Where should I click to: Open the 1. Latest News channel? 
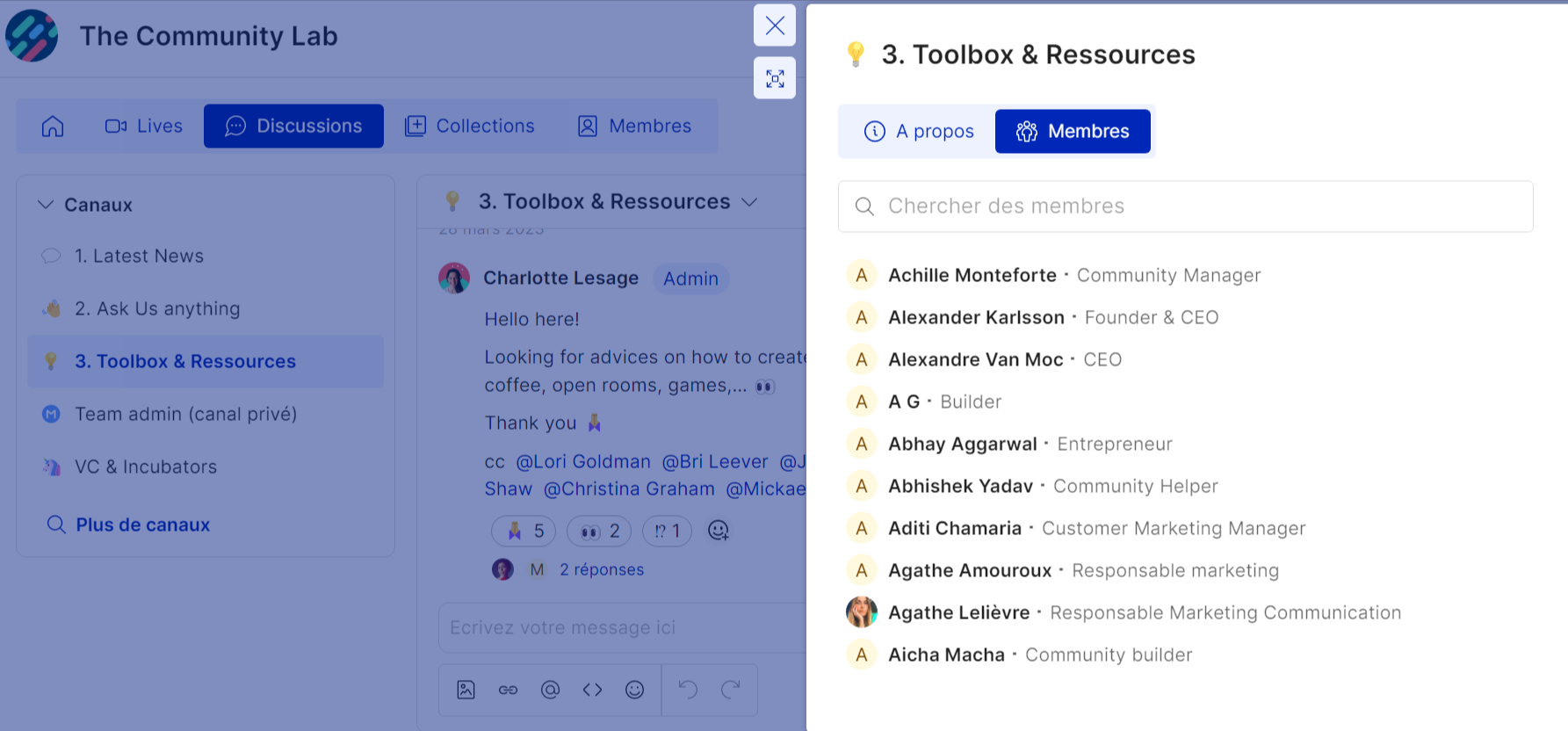(x=206, y=256)
